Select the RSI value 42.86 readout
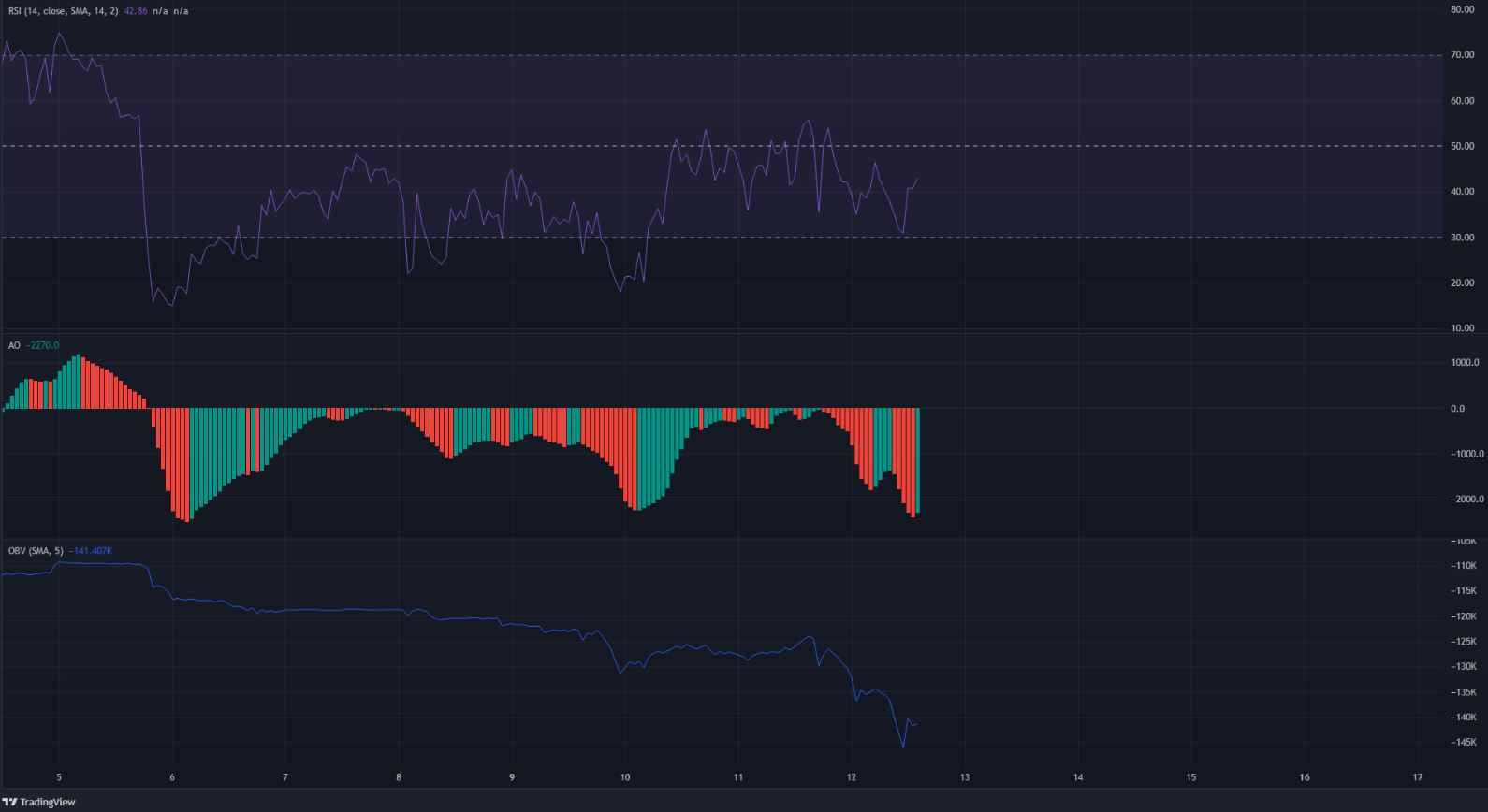The image size is (1488, 812). click(137, 12)
